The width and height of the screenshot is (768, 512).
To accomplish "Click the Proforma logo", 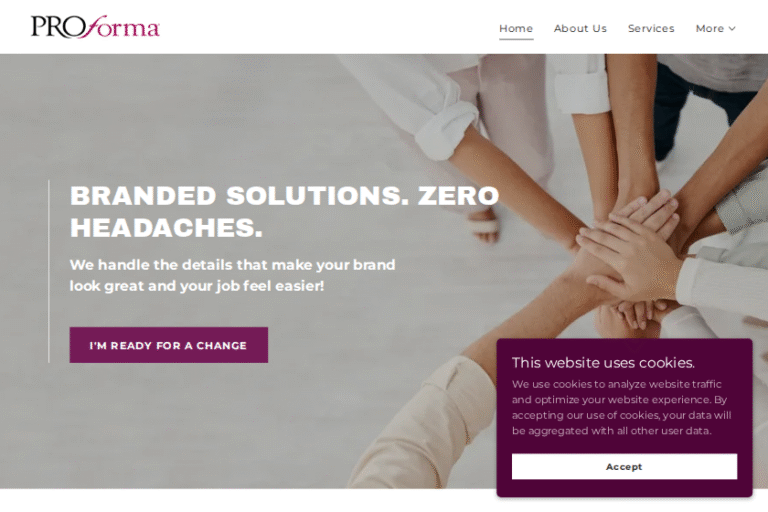I will tap(95, 27).
